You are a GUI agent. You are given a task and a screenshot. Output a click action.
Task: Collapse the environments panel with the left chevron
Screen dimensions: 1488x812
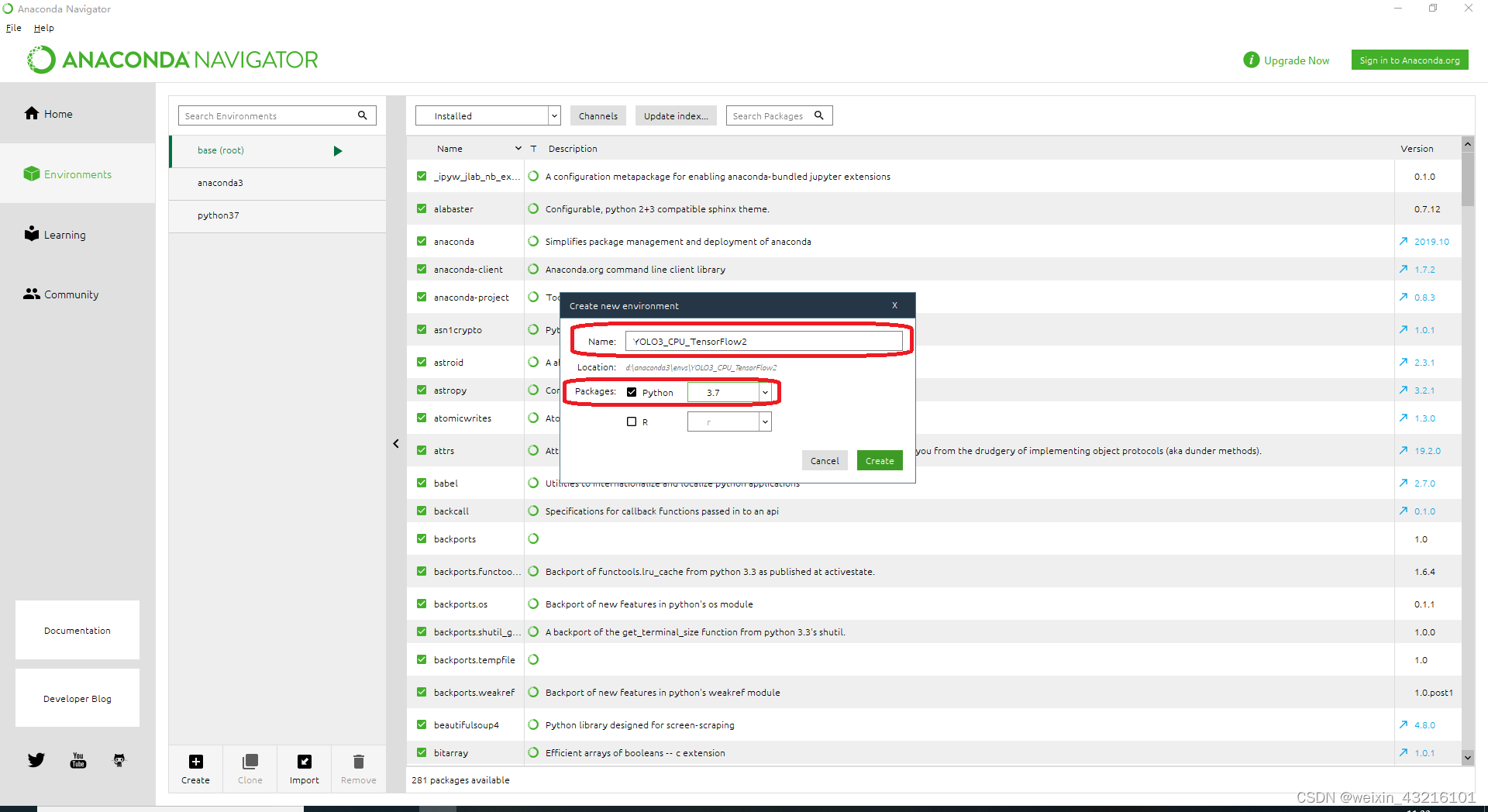click(x=396, y=443)
